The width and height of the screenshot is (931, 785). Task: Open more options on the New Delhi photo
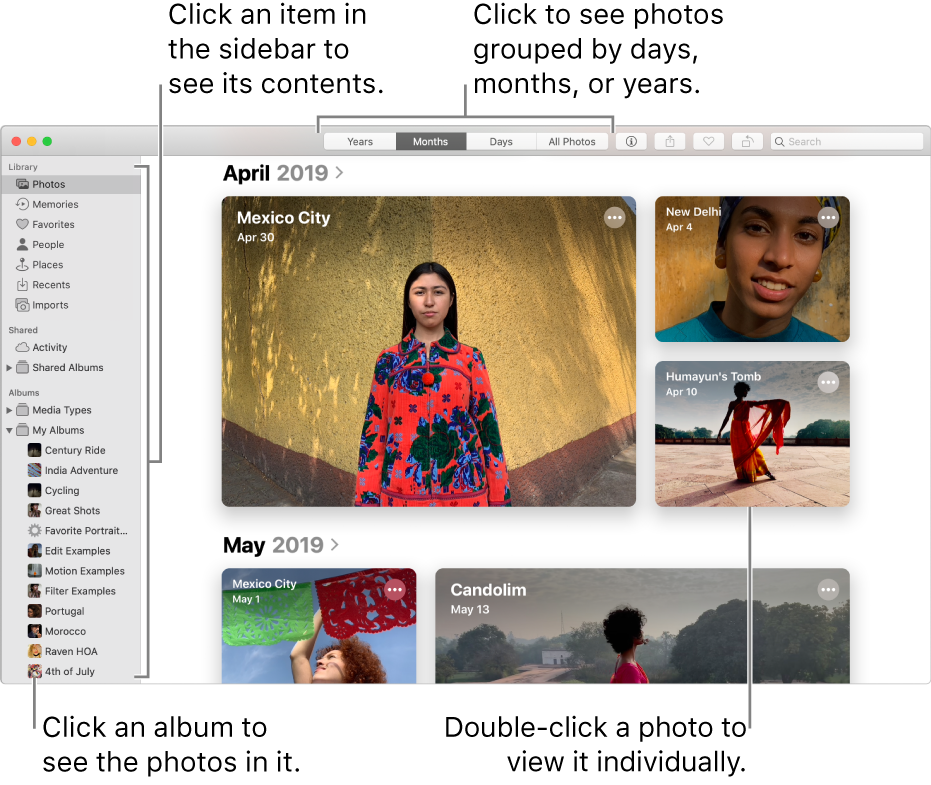coord(827,216)
